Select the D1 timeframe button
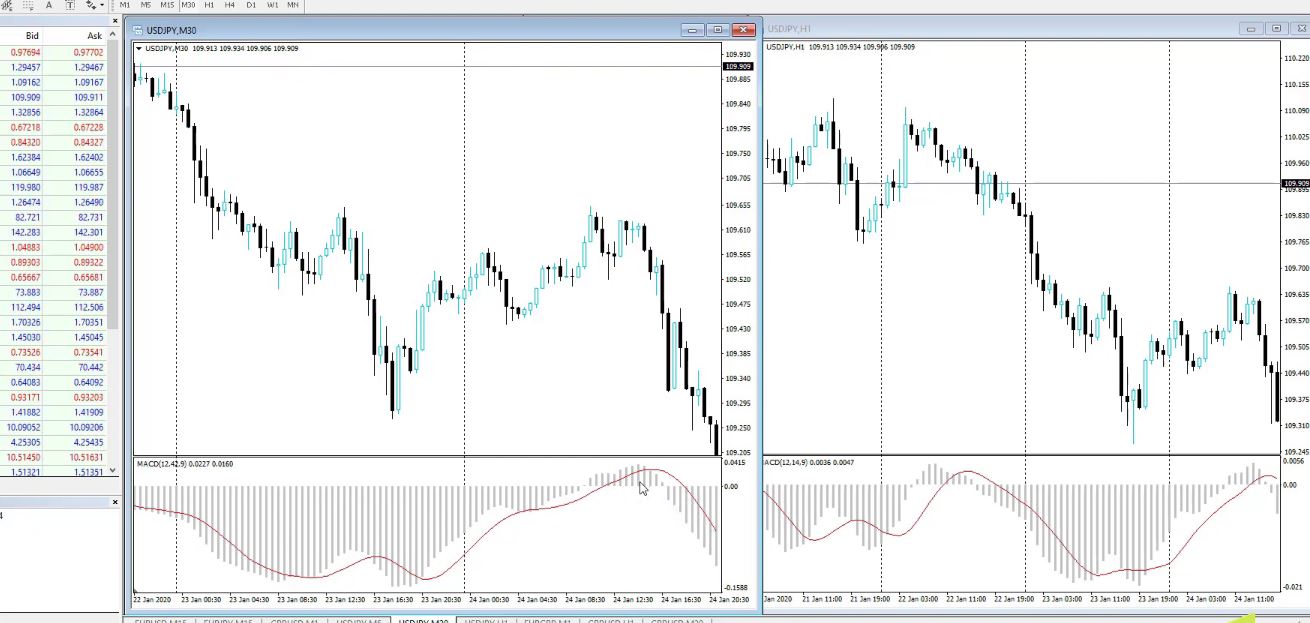 pos(251,5)
